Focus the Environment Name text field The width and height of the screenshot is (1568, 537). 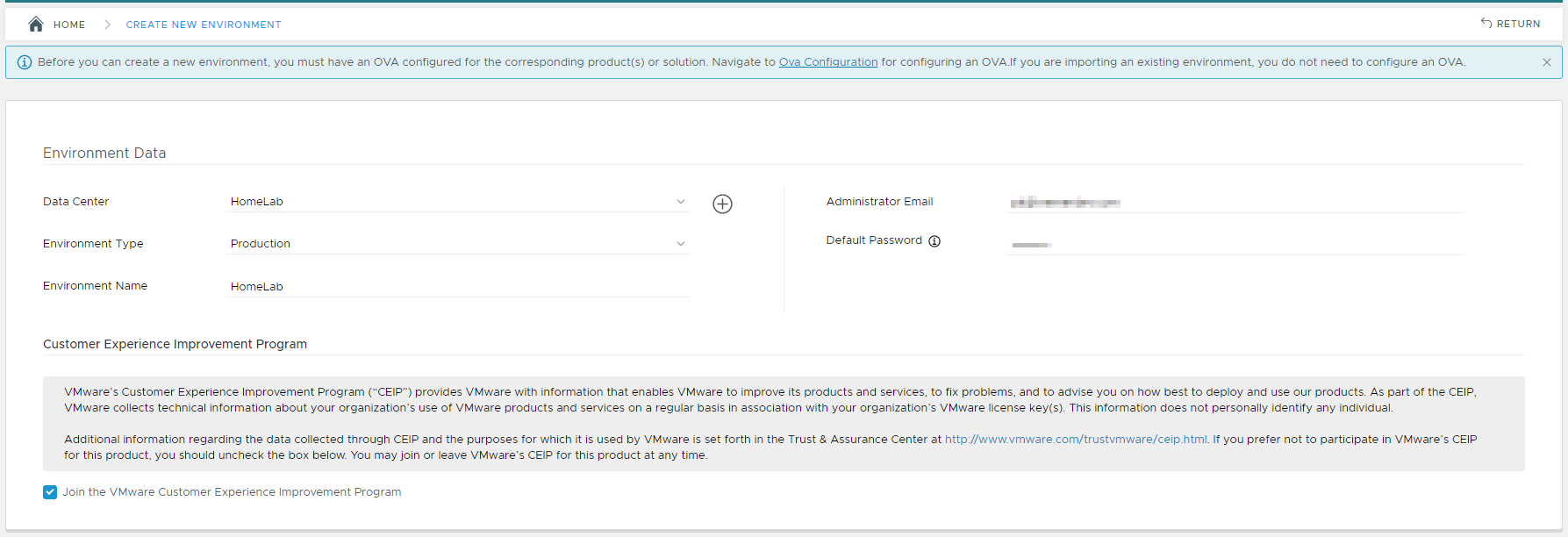[456, 287]
